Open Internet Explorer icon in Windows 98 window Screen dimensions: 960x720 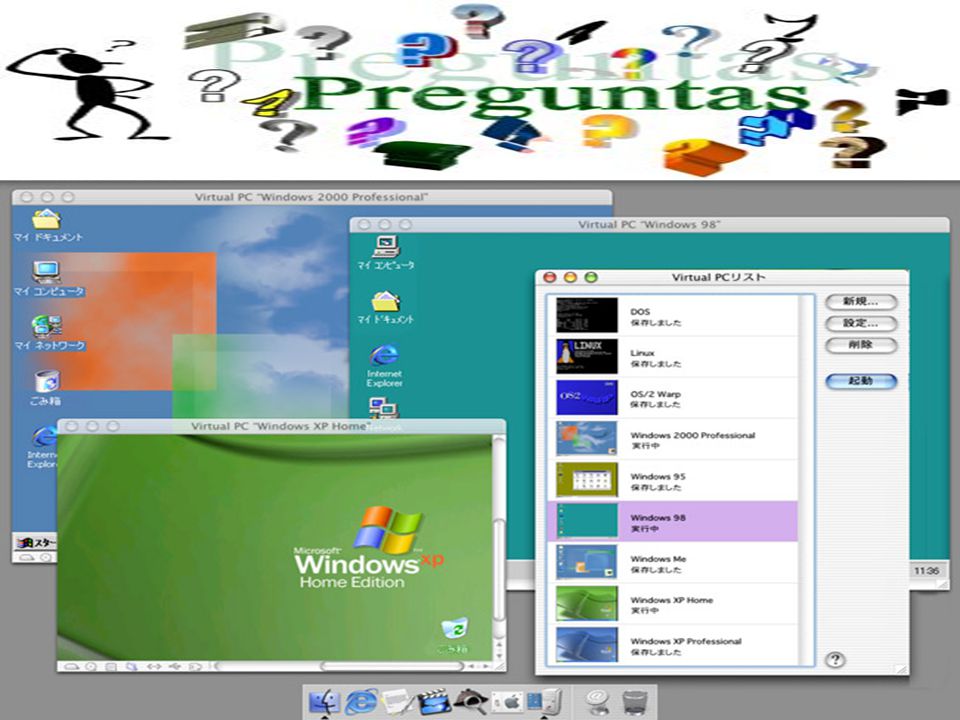coord(384,366)
